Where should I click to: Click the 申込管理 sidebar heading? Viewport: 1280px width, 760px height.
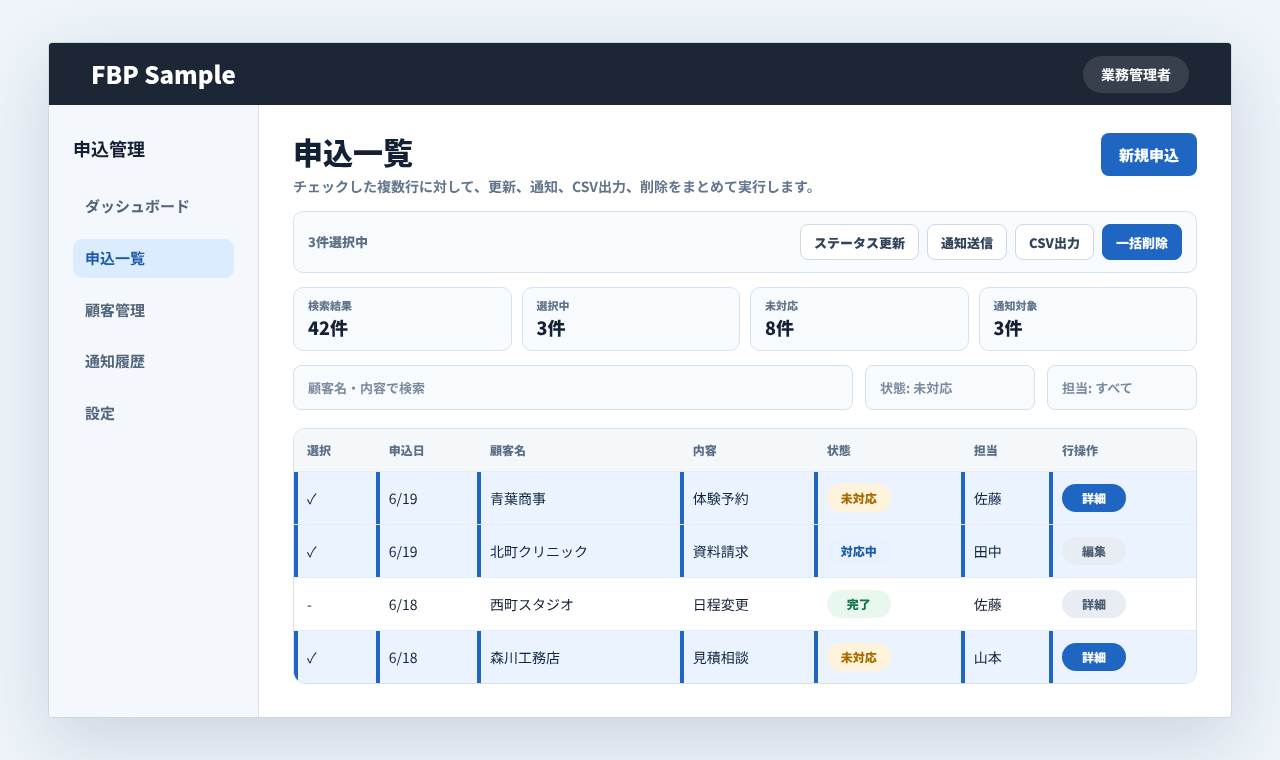coord(109,150)
